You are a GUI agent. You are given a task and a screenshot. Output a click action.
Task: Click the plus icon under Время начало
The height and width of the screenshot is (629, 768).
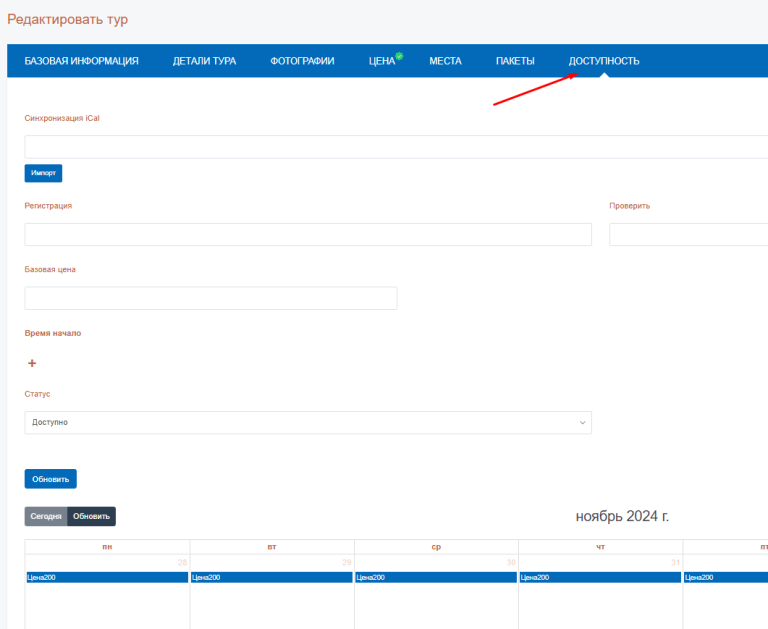tap(32, 364)
